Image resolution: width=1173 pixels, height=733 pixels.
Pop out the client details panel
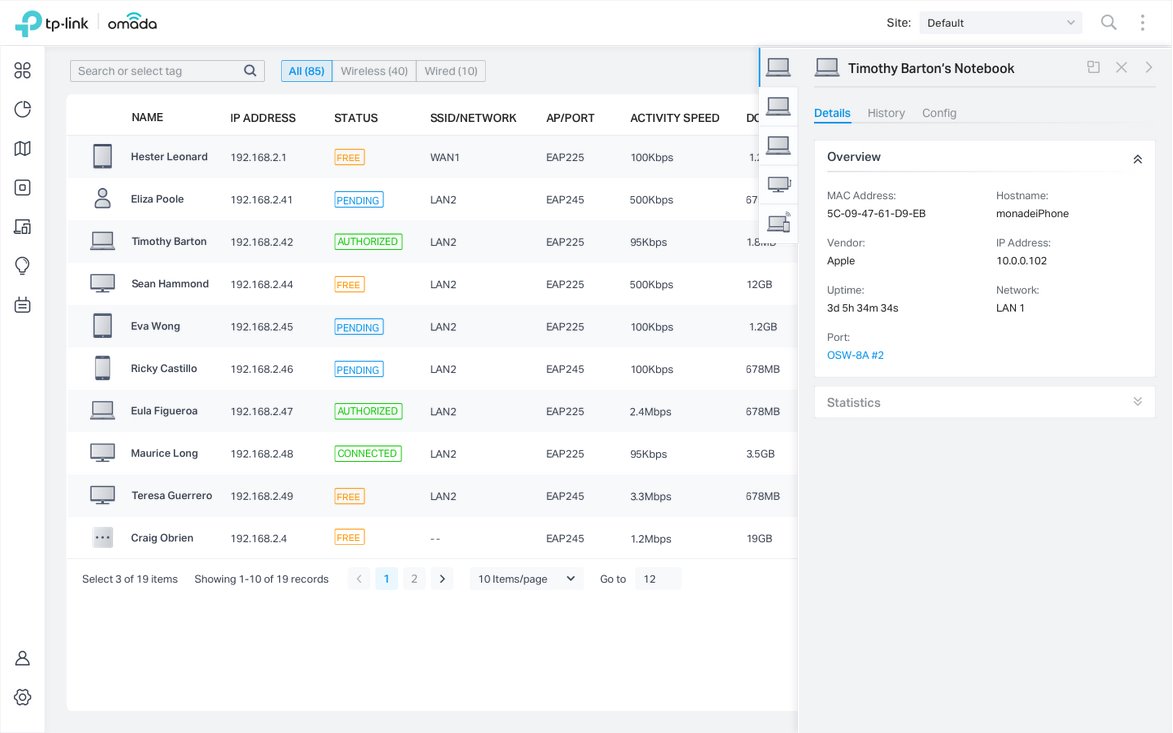1093,67
